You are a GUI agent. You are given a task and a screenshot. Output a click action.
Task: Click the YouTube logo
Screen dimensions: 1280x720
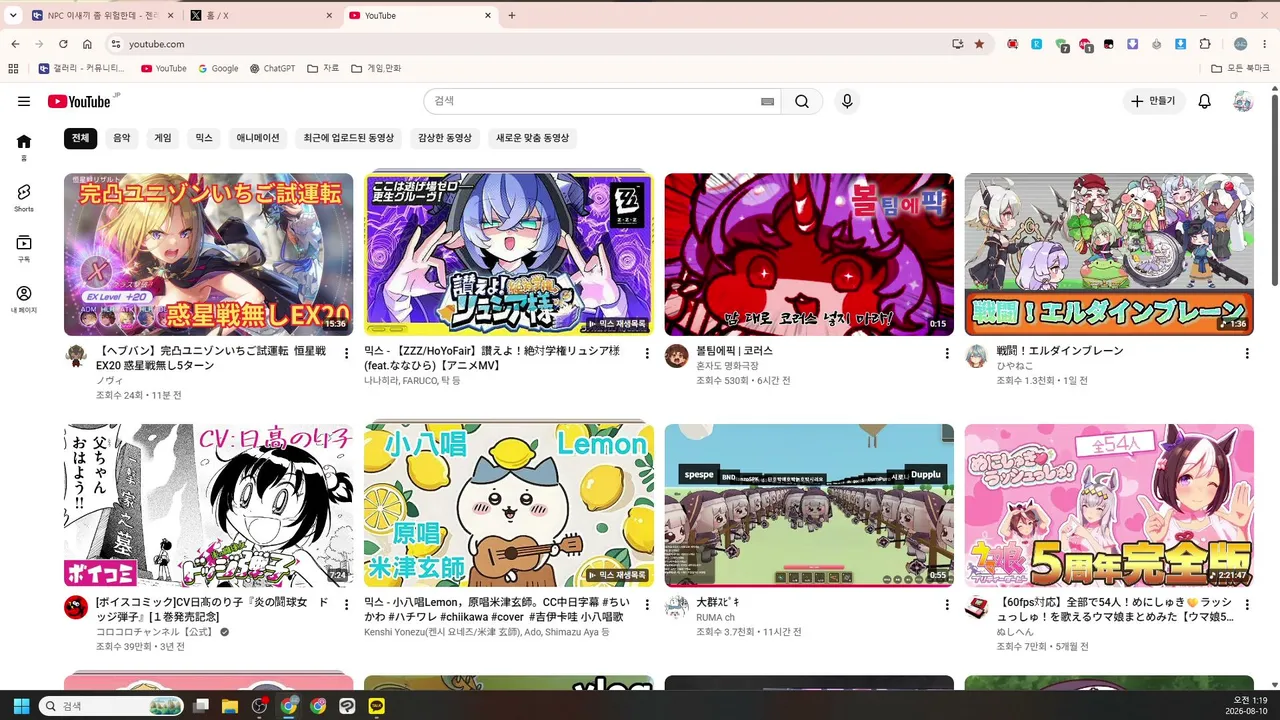(x=80, y=101)
